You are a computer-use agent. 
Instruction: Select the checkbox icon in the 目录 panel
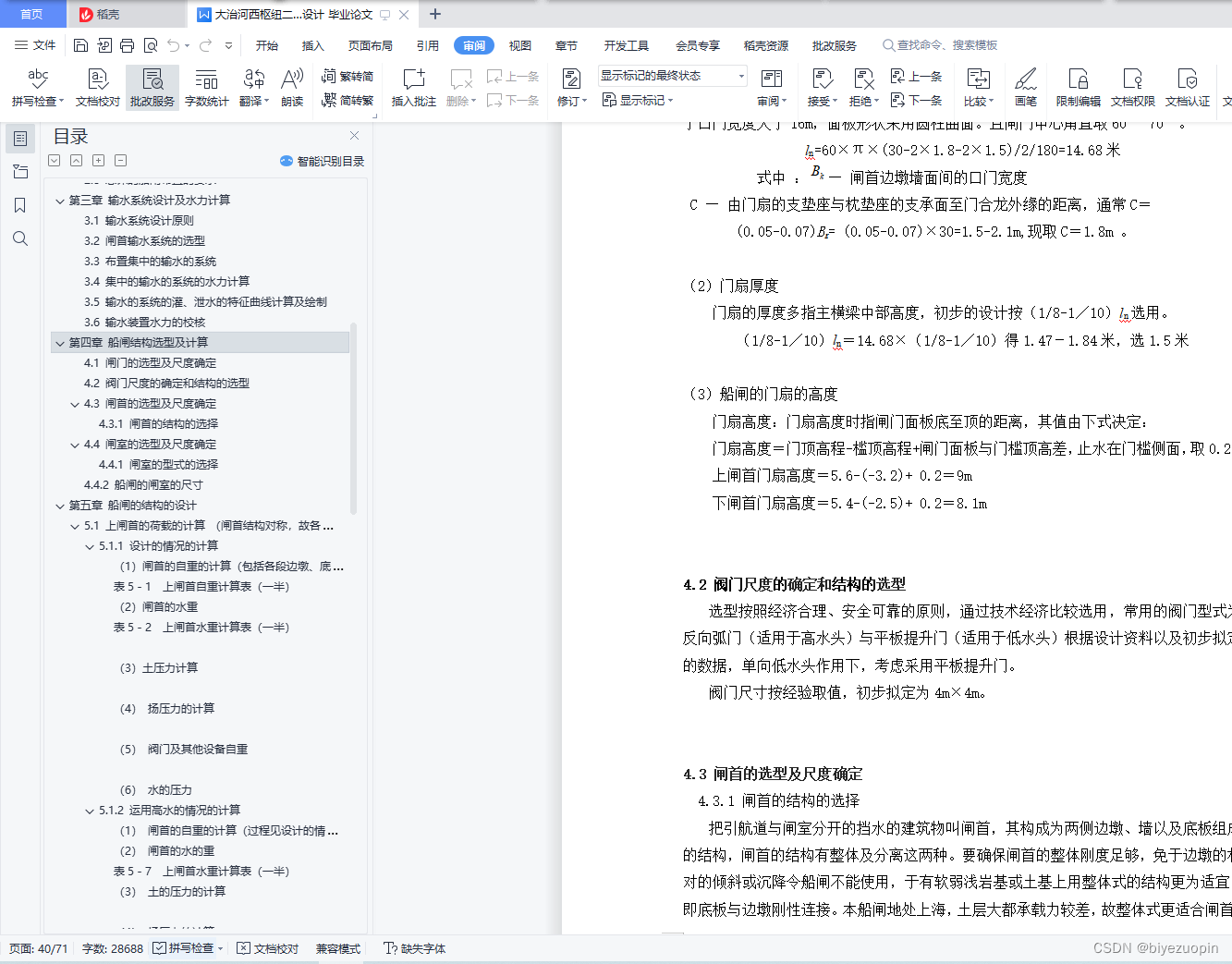tap(54, 160)
